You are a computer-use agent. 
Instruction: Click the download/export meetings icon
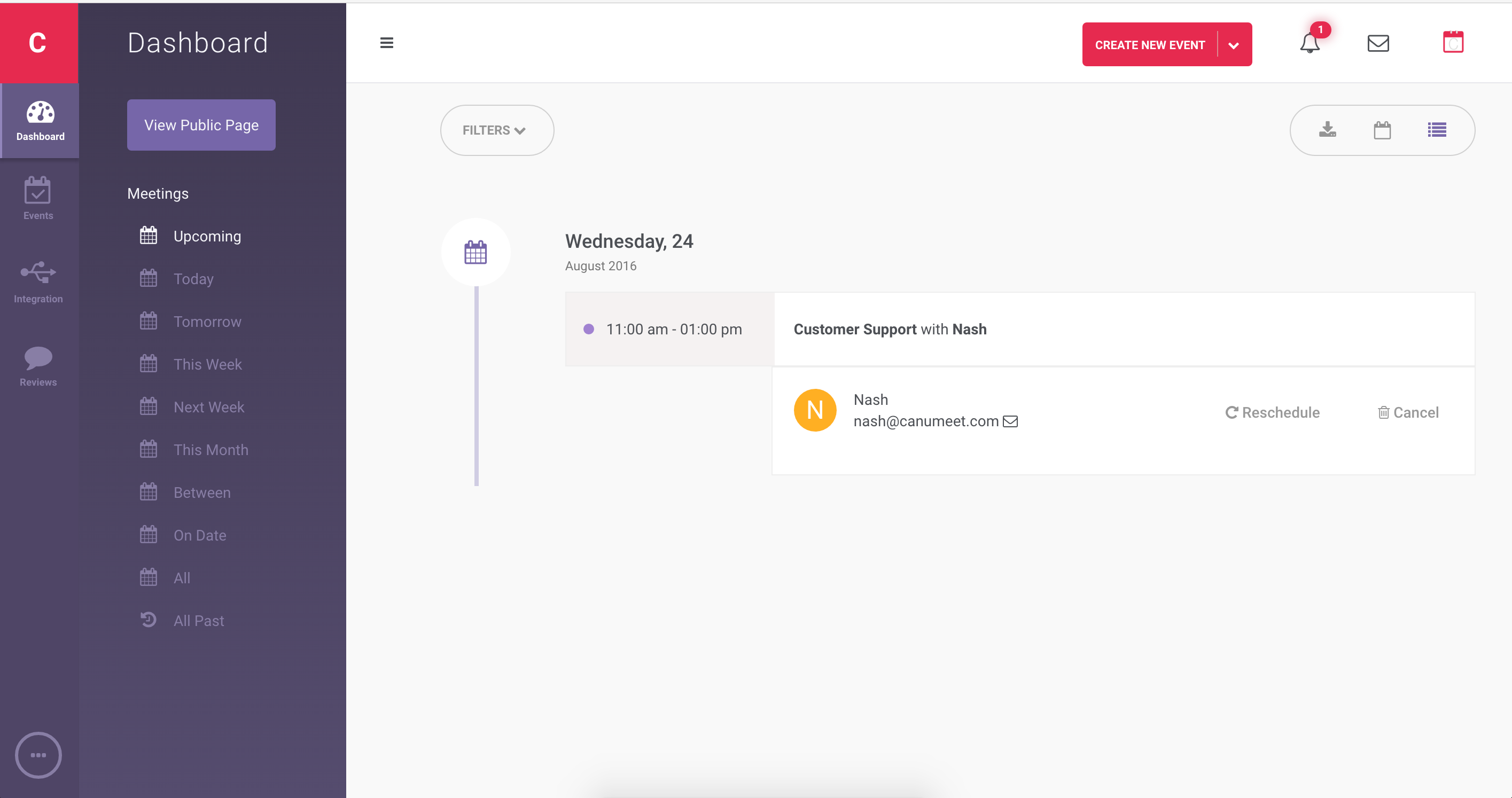click(1327, 130)
